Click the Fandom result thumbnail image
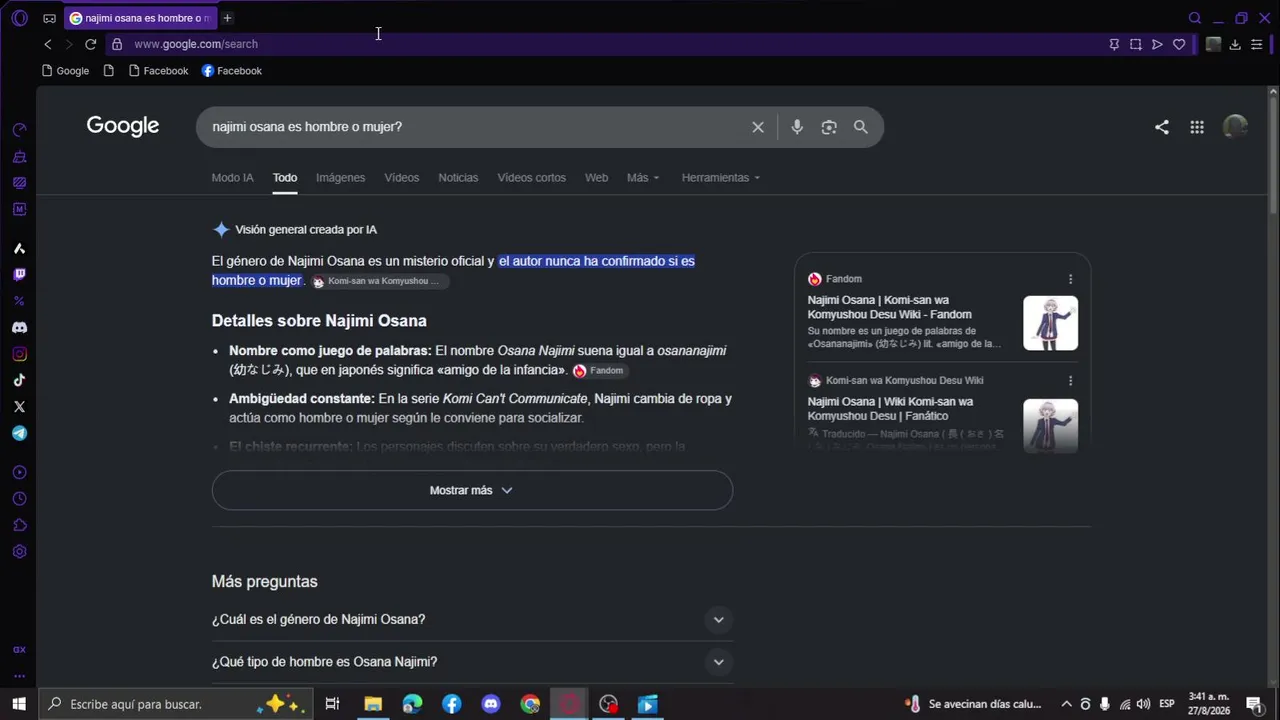Image resolution: width=1280 pixels, height=720 pixels. (1050, 323)
